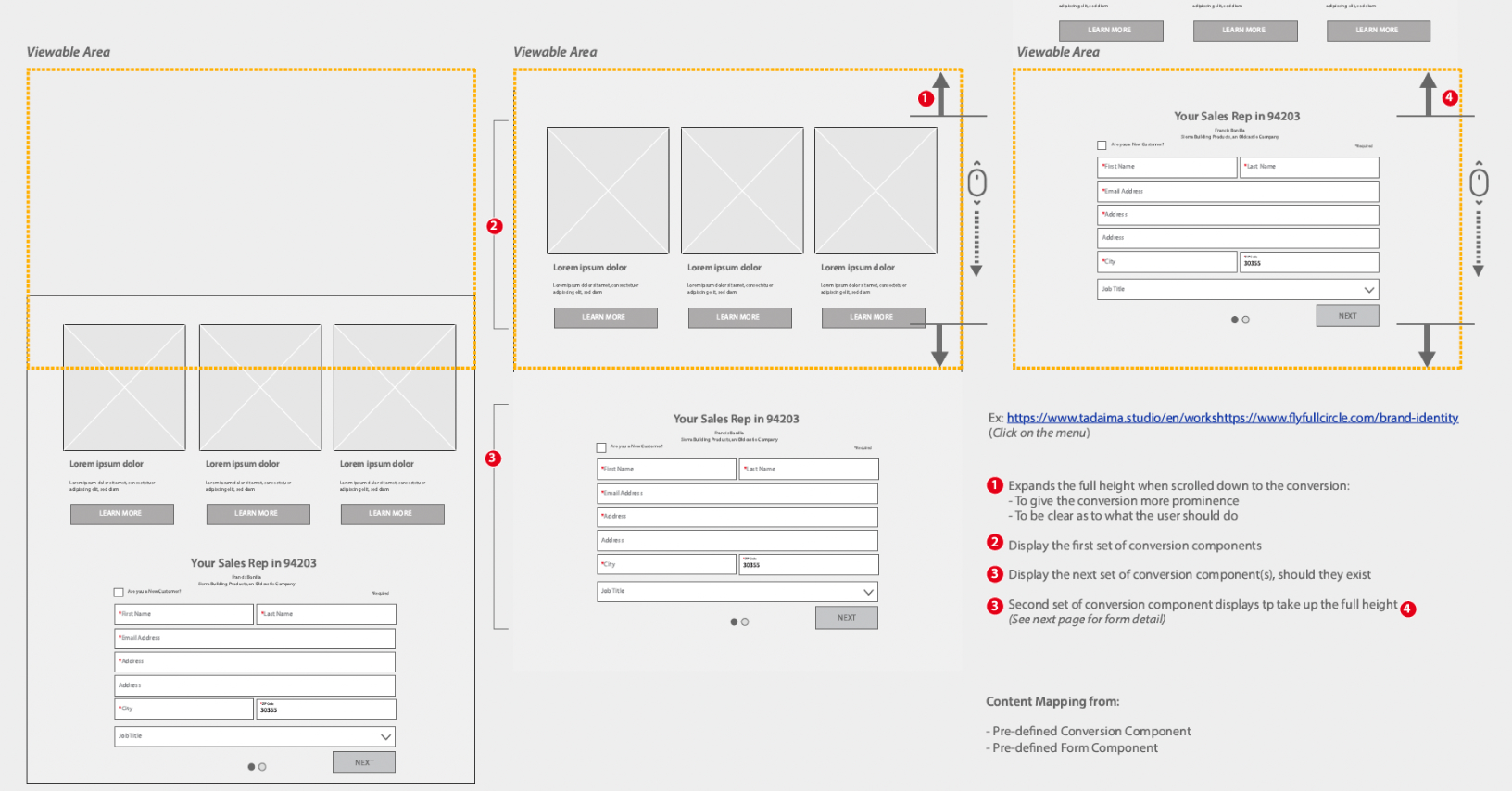Click center LEARN MORE above right Viewable Area

click(1245, 31)
